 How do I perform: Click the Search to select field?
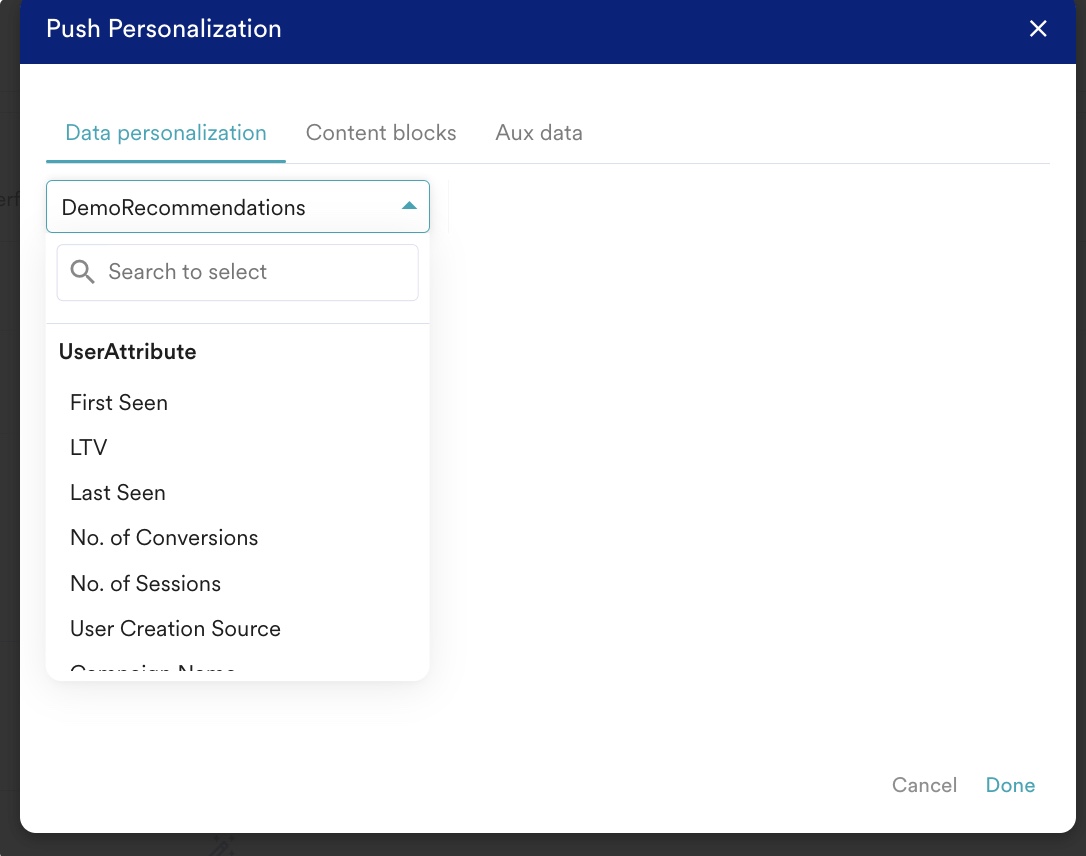click(238, 272)
